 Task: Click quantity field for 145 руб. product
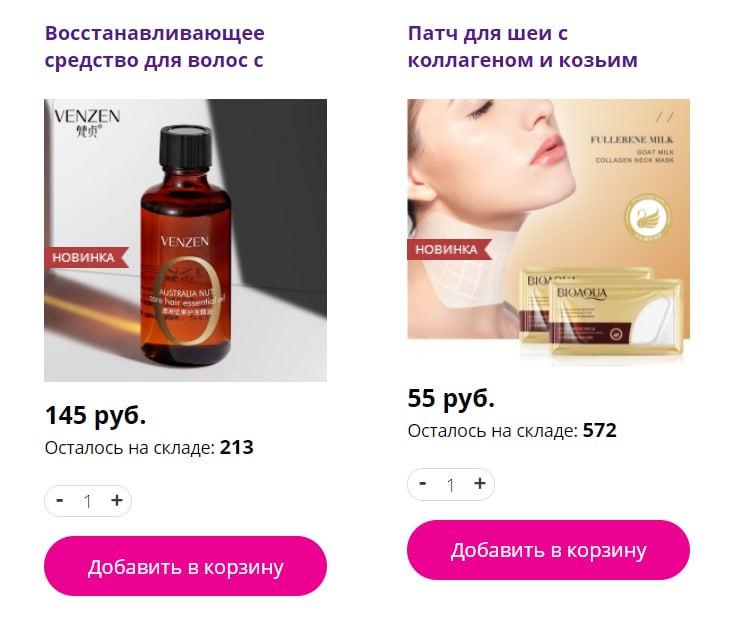pyautogui.click(x=88, y=501)
